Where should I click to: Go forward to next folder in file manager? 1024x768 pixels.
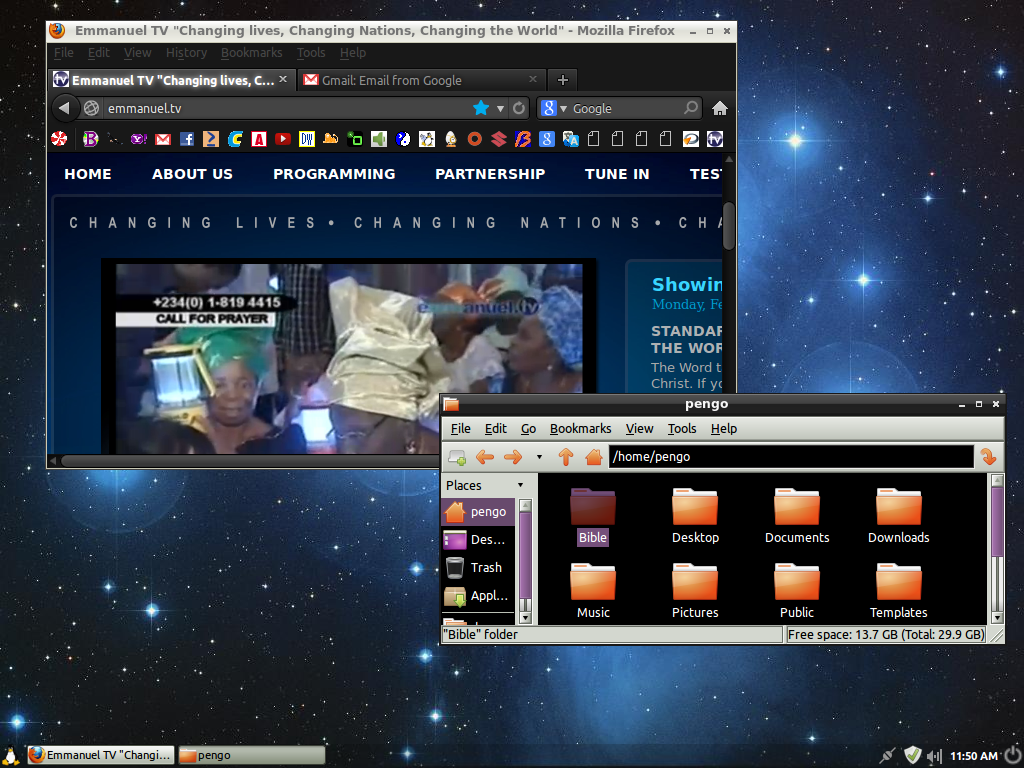coord(513,457)
